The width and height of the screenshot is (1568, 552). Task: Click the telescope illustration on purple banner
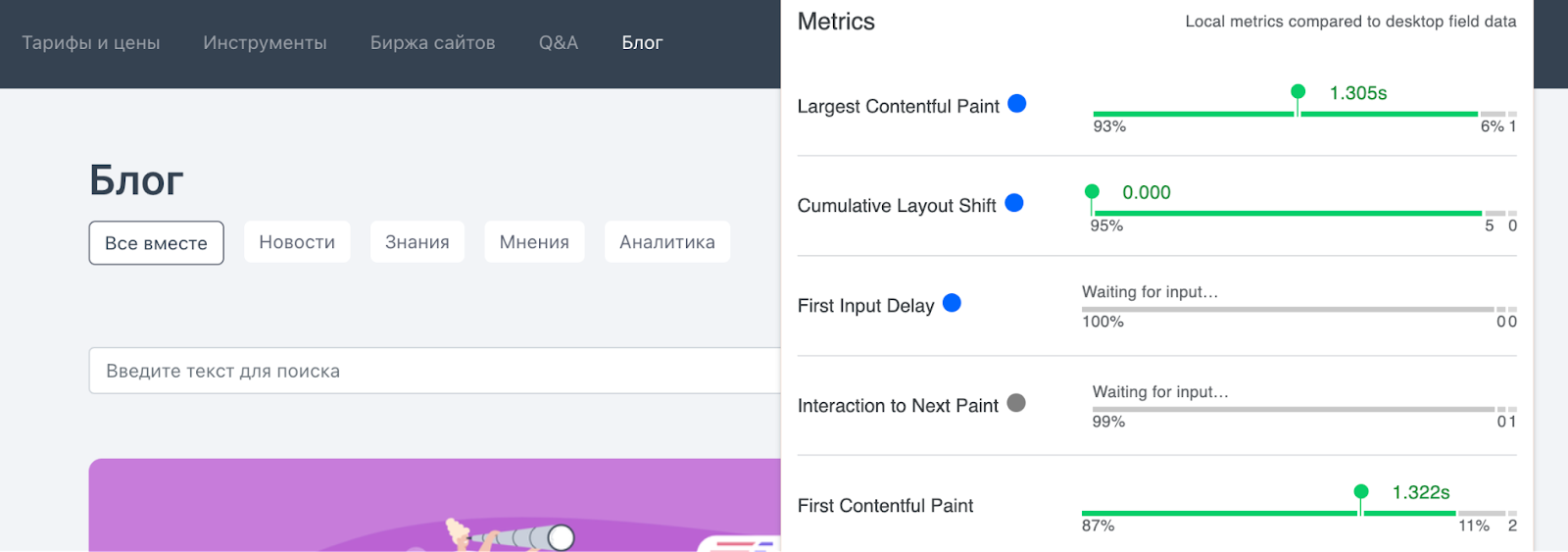[519, 536]
